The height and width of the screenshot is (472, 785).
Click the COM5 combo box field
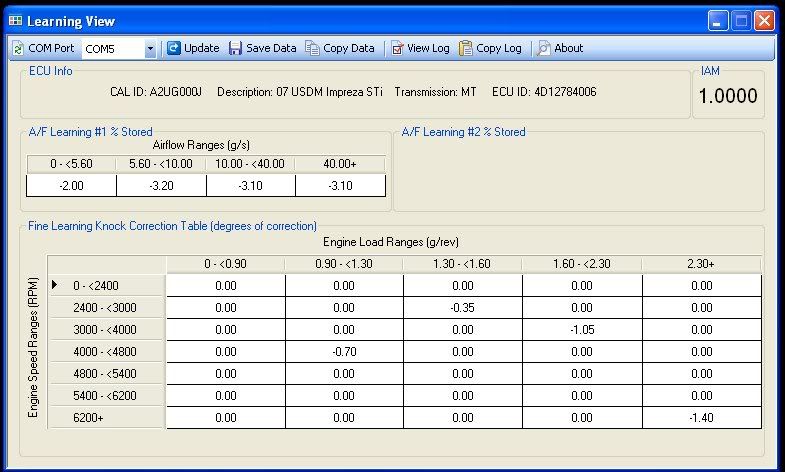[x=112, y=48]
